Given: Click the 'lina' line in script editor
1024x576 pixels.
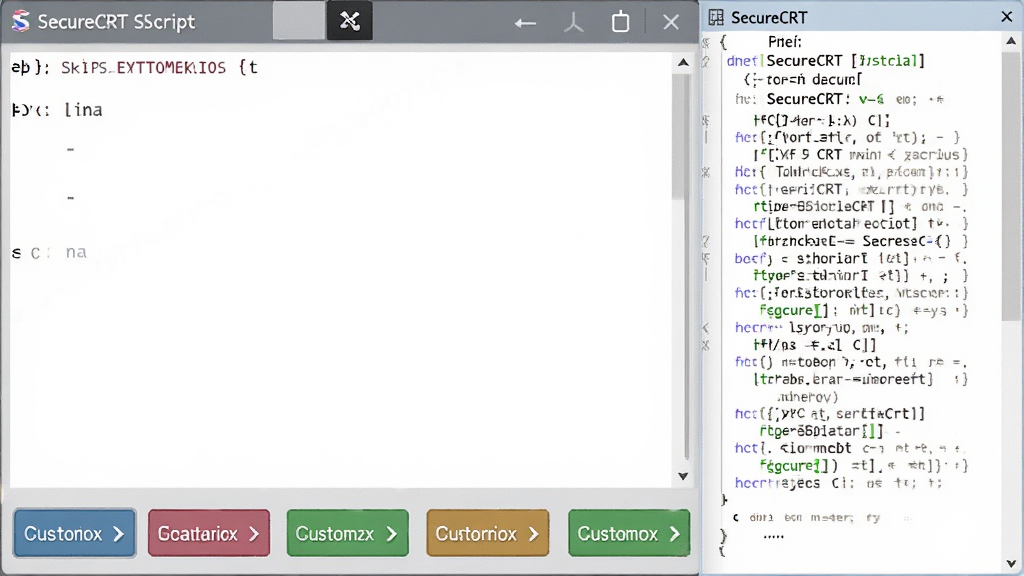Looking at the screenshot, I should pyautogui.click(x=57, y=110).
